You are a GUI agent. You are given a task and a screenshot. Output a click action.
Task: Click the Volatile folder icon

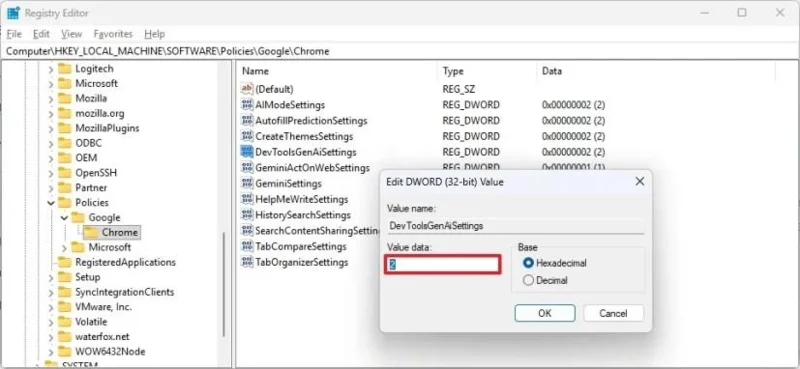coord(65,322)
